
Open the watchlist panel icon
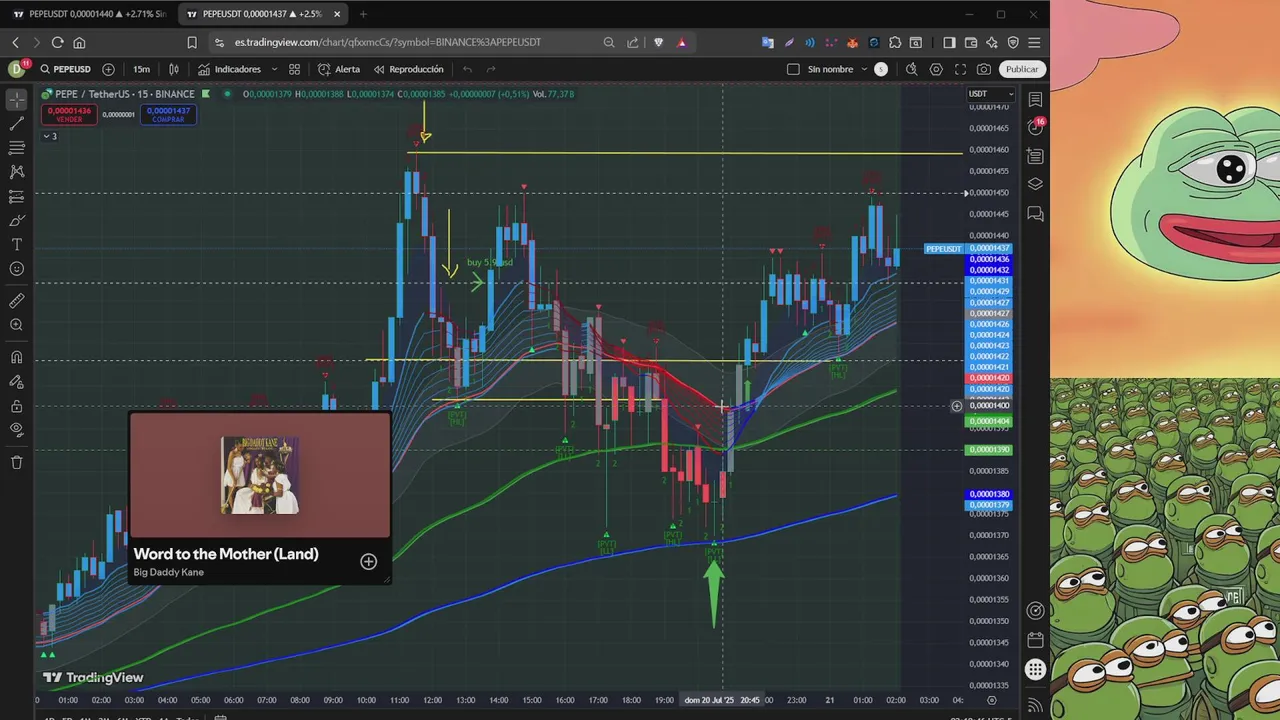pos(1035,100)
